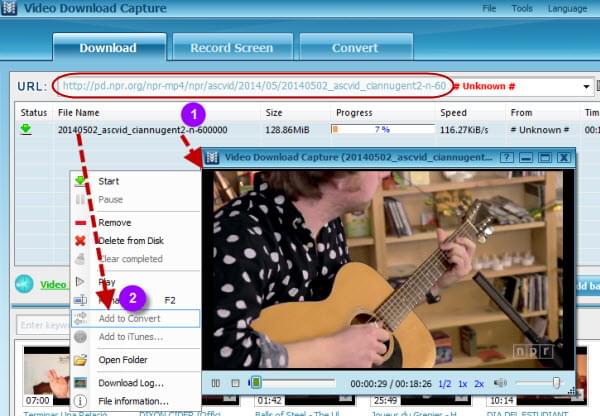Viewport: 600px width, 416px height.
Task: Stop playback with the square button
Action: tap(235, 383)
